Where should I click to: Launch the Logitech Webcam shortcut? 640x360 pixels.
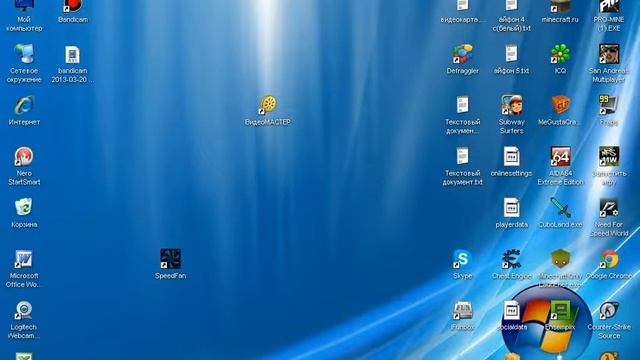click(x=24, y=310)
